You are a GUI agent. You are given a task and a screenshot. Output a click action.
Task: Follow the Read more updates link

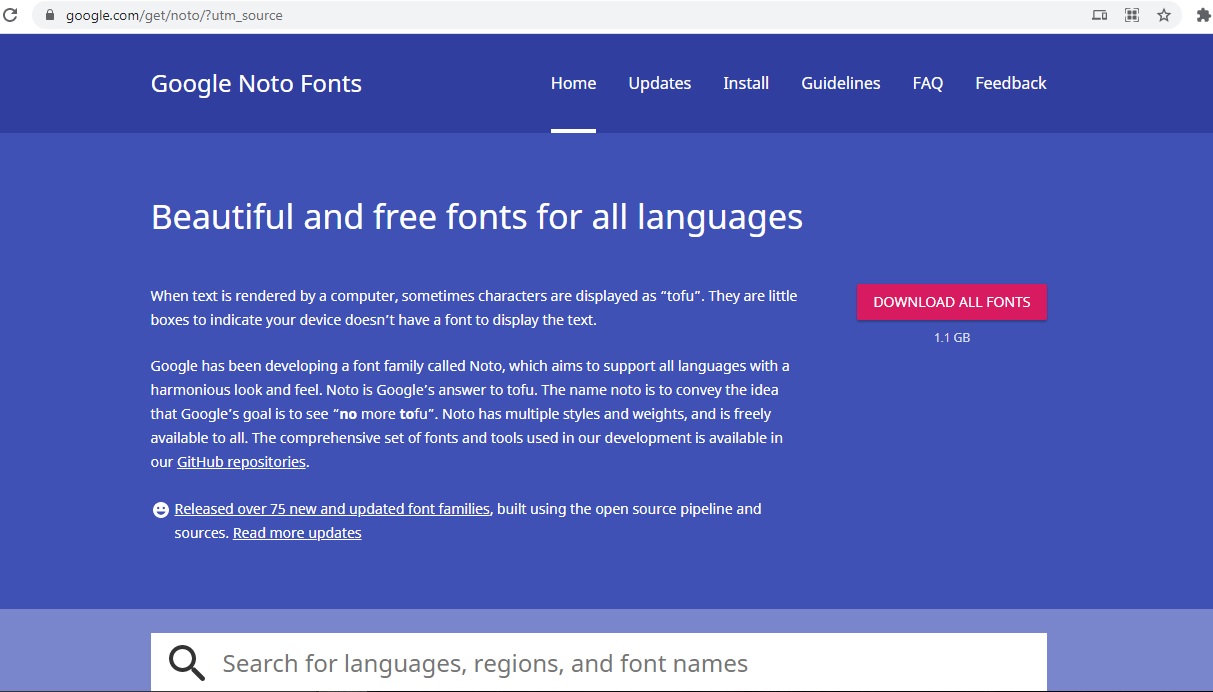coord(297,533)
